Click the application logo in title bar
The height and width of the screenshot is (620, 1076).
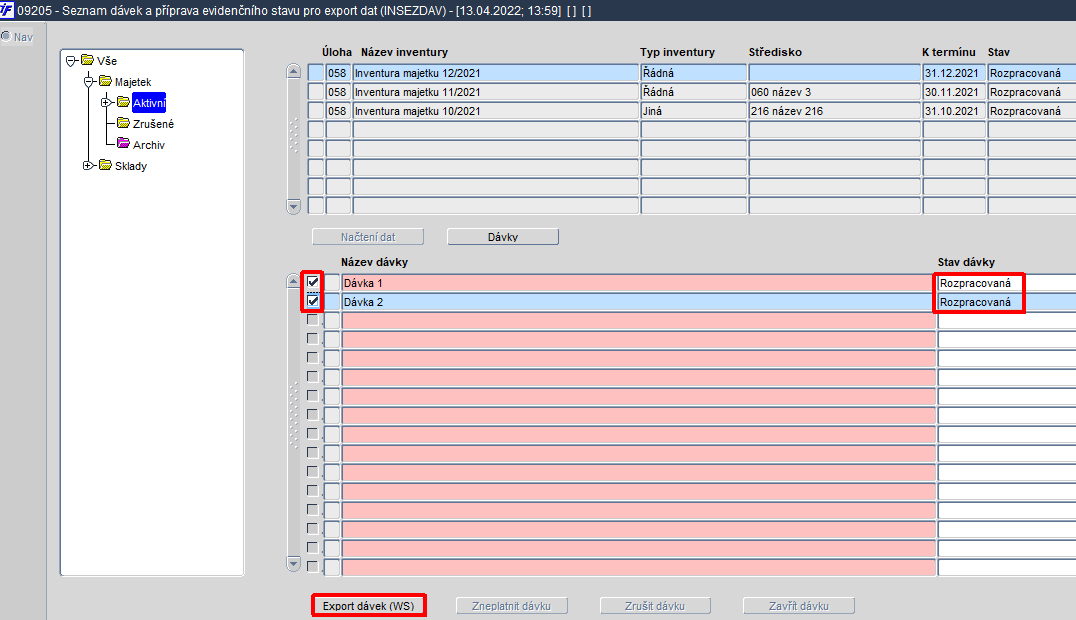[7, 10]
